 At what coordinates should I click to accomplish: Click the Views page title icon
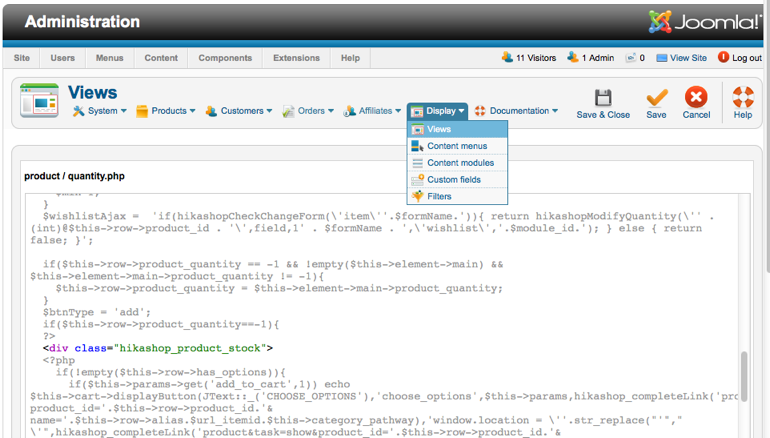click(39, 101)
